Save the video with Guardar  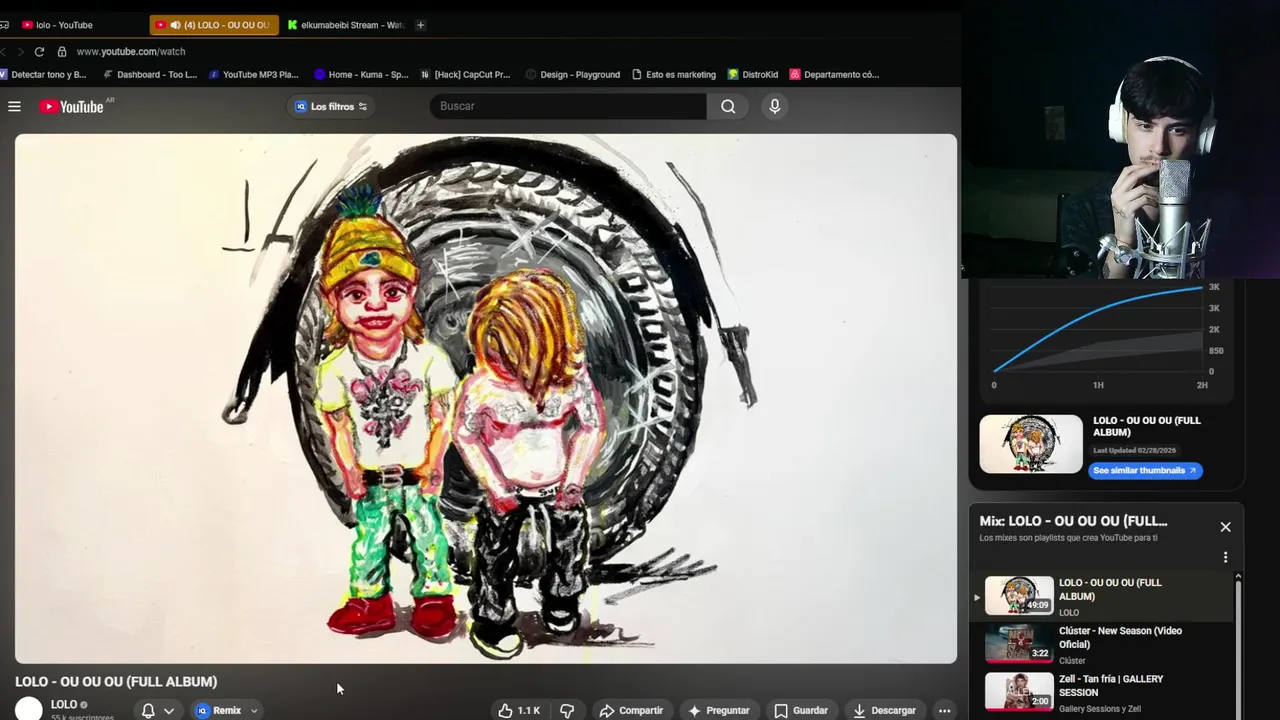[801, 710]
